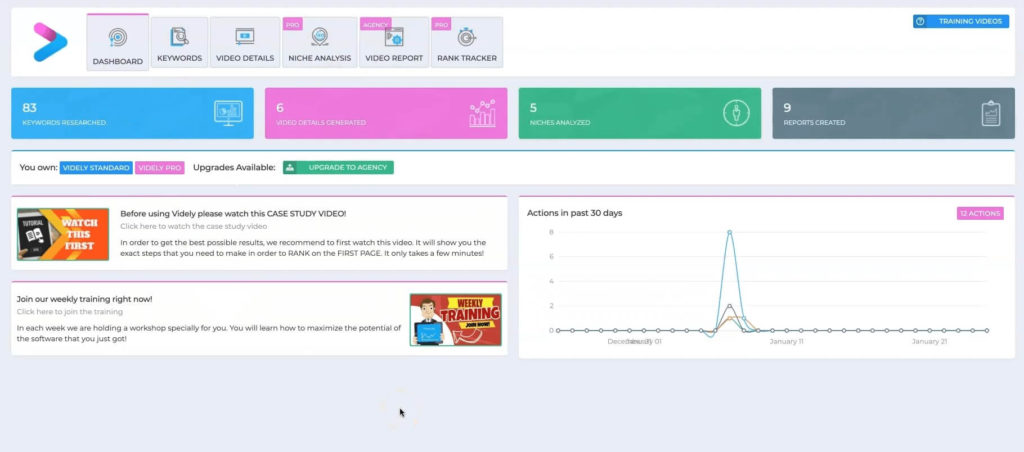The image size is (1024, 452).
Task: Open the Video Details Generated card
Action: 386,113
